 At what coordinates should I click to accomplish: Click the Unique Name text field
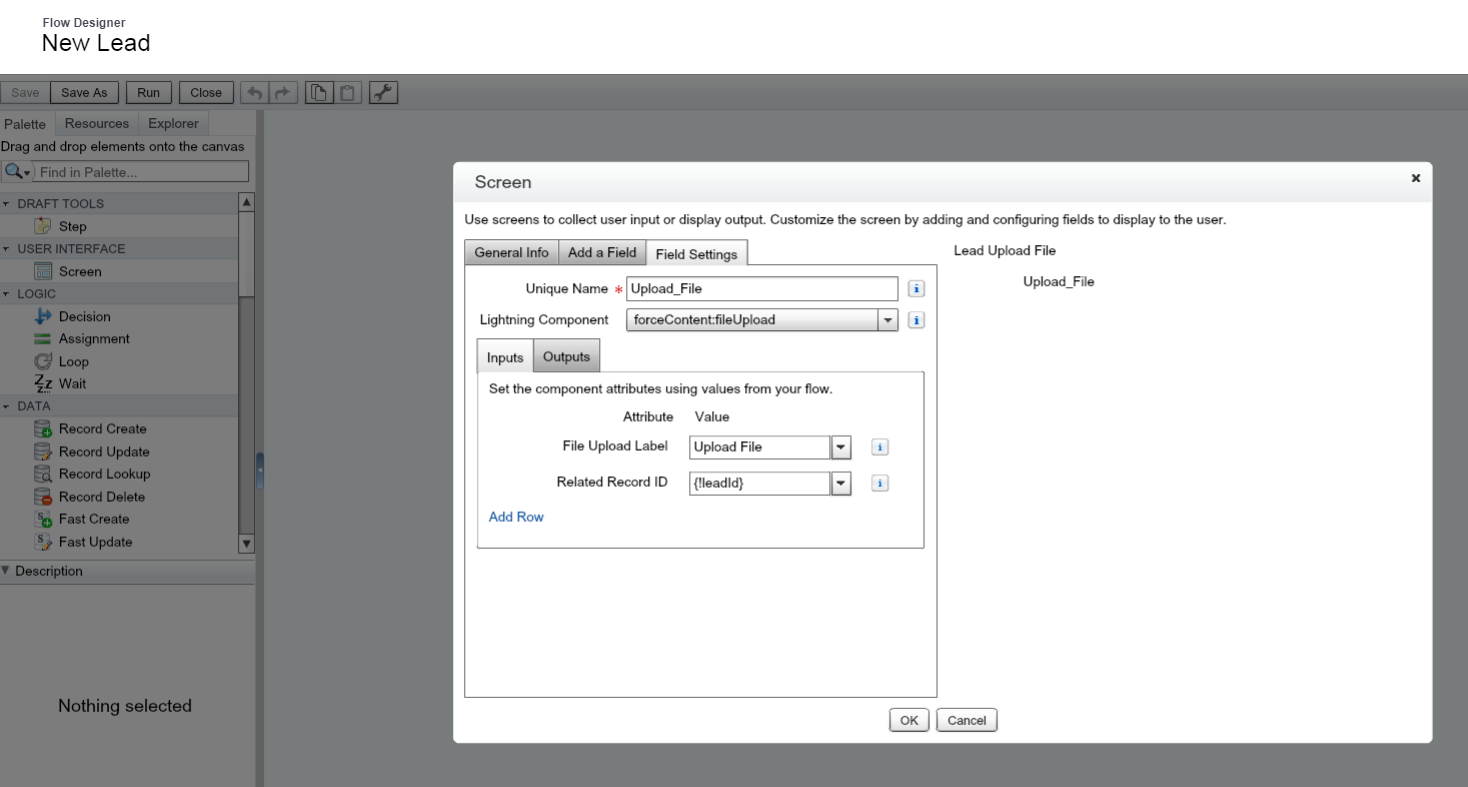pos(762,289)
